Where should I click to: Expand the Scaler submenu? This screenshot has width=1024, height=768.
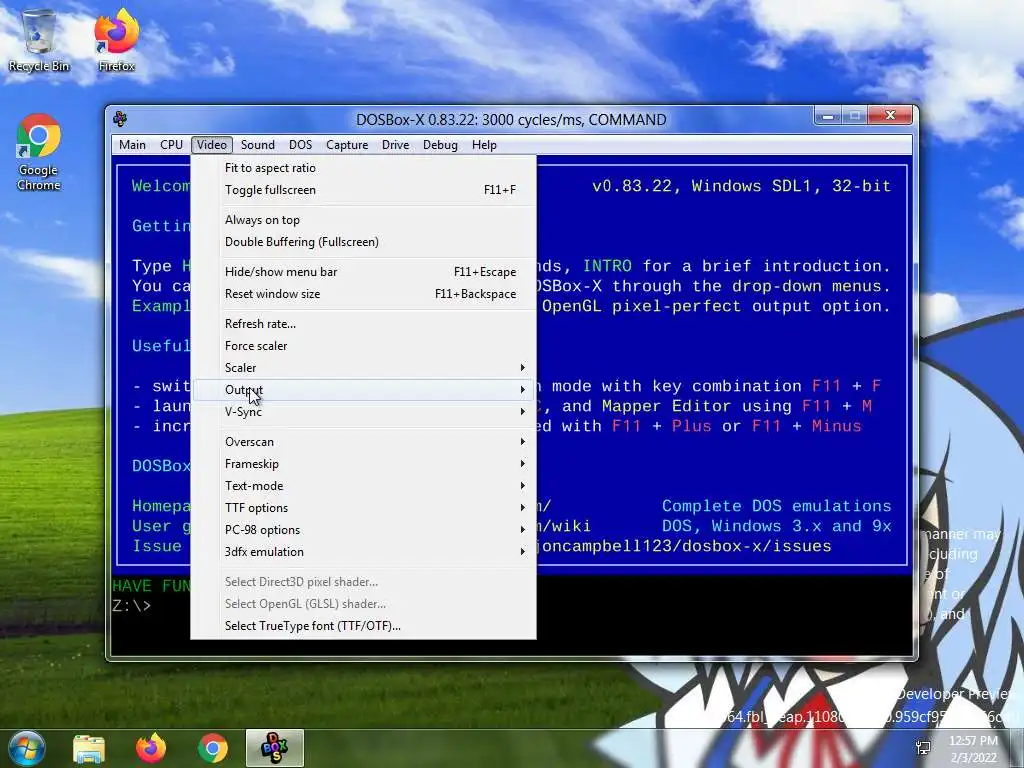pyautogui.click(x=363, y=368)
